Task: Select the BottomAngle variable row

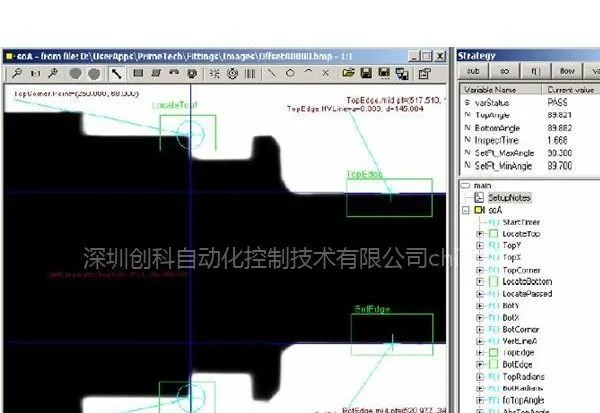Action: click(530, 128)
